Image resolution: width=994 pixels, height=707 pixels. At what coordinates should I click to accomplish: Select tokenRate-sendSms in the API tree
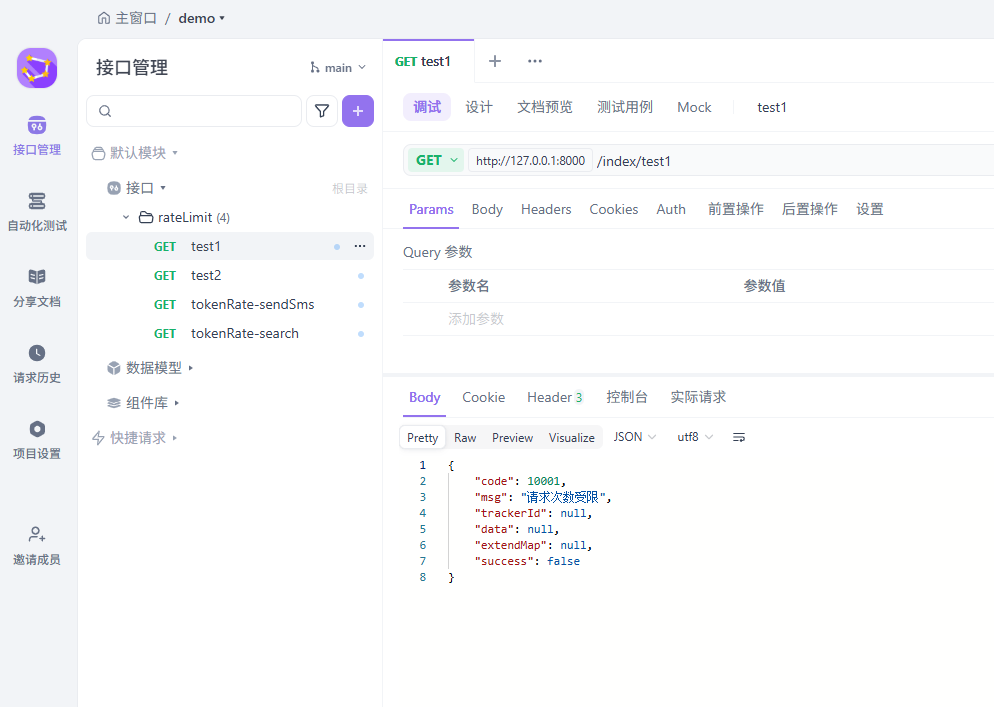252,304
